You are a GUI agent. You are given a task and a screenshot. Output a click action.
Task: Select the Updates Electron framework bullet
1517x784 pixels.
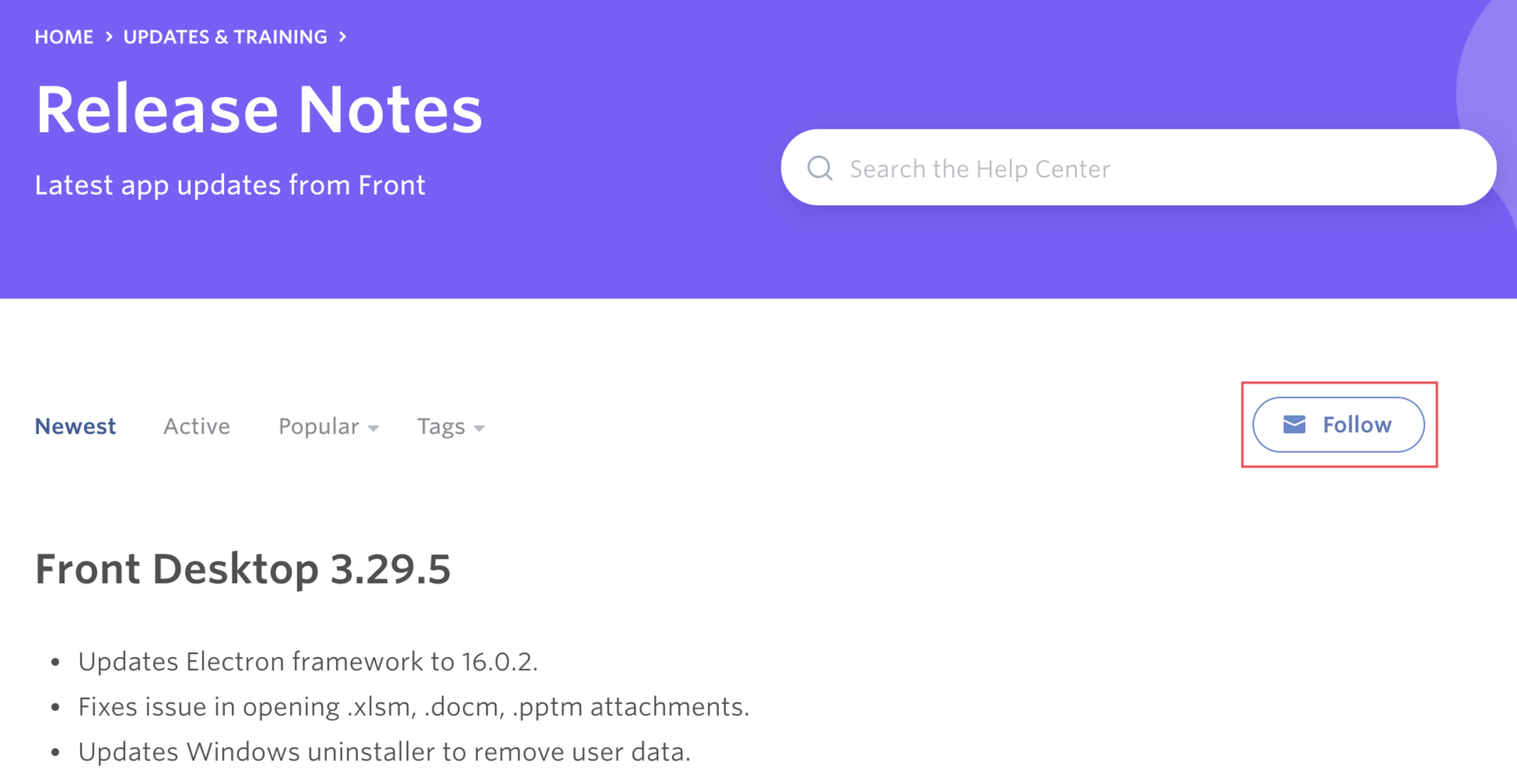(308, 661)
